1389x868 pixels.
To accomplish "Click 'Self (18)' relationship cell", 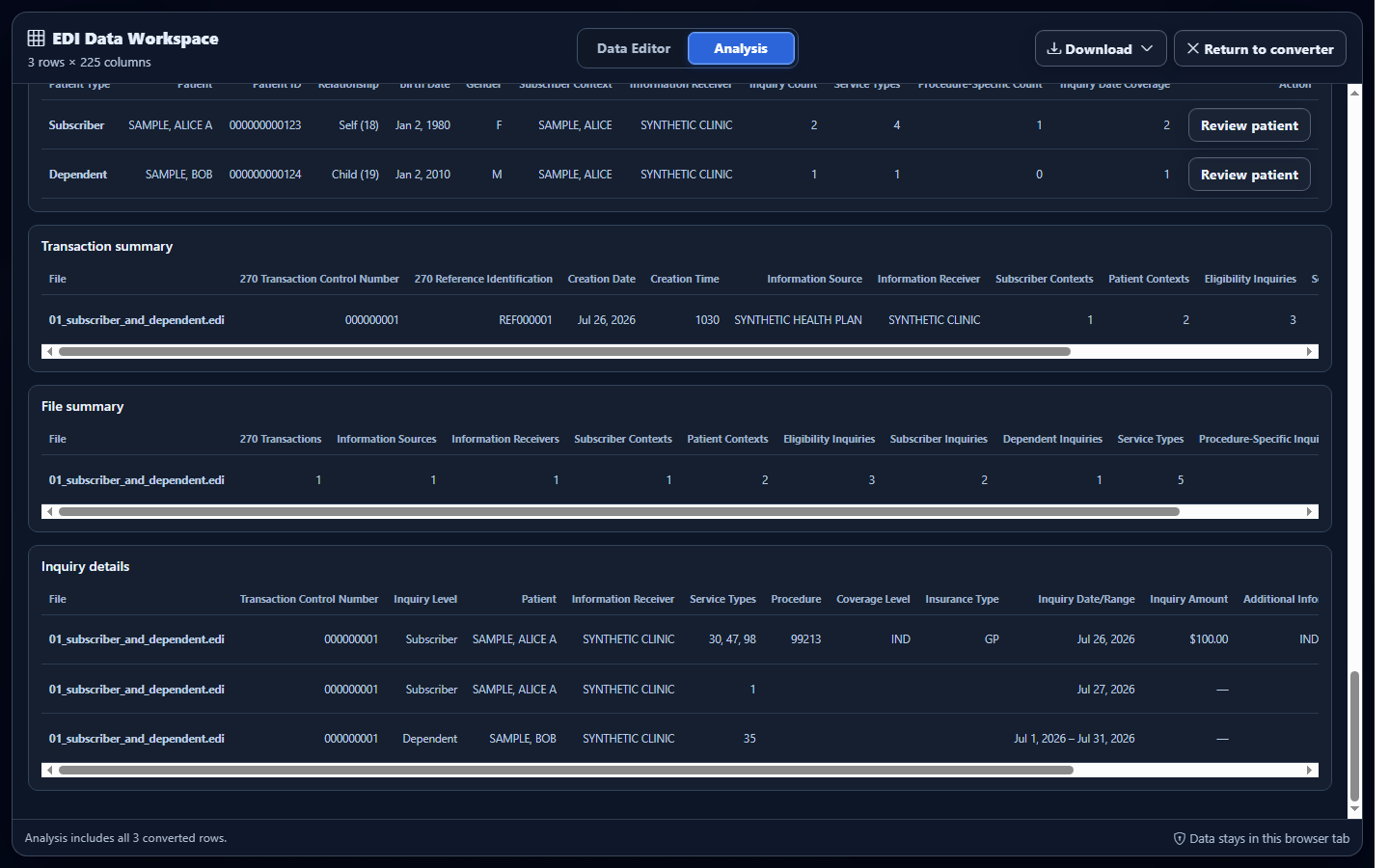I will 359,125.
